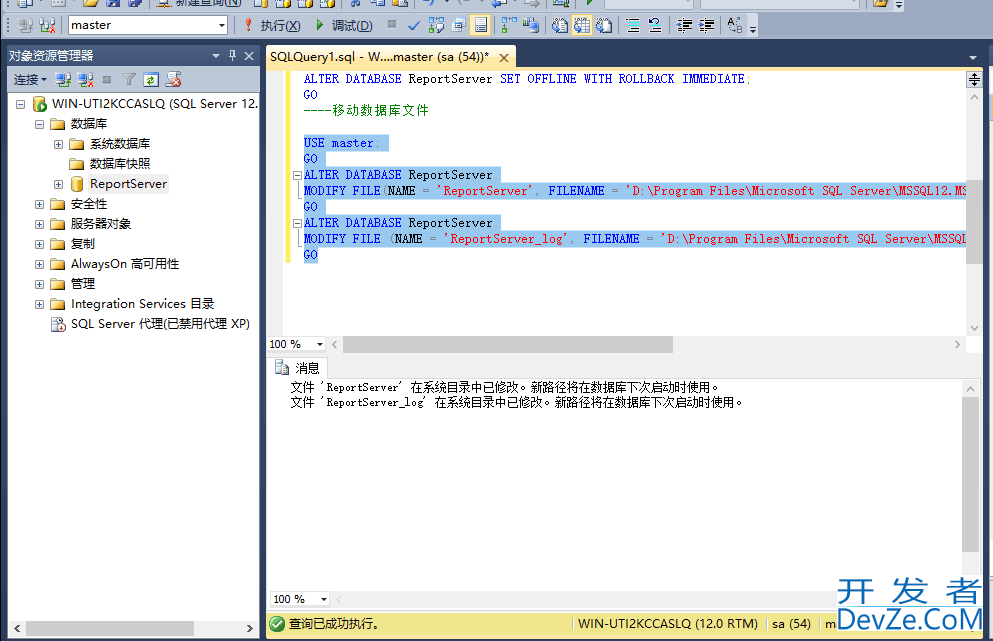Screen dimensions: 993x641
Task: Click the editor horizontal scrollbar thumb
Action: [507, 345]
